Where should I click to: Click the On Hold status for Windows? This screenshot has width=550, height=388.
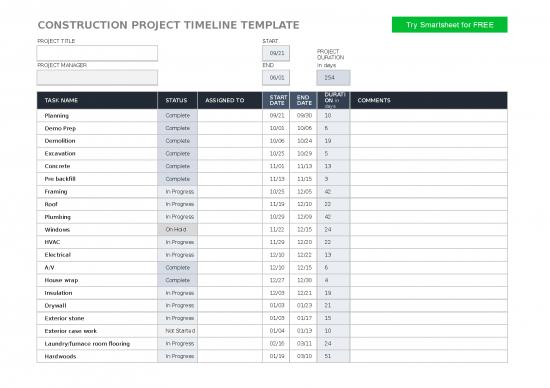pos(177,229)
